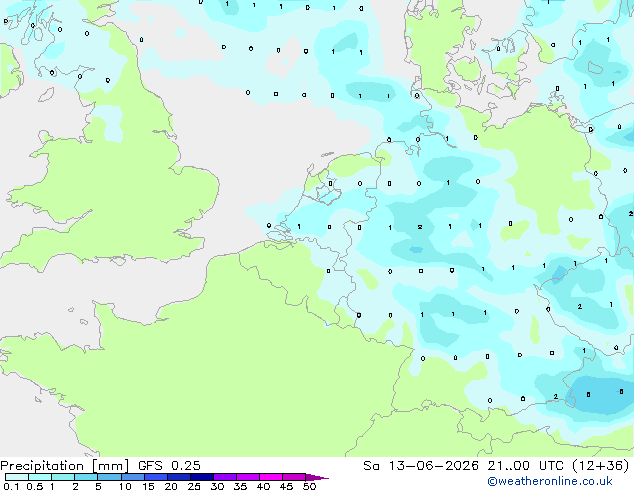Screen dimensions: 634x490
Task: Click the 40–45 mm bright magenta legend swatch
Action: click(x=271, y=477)
